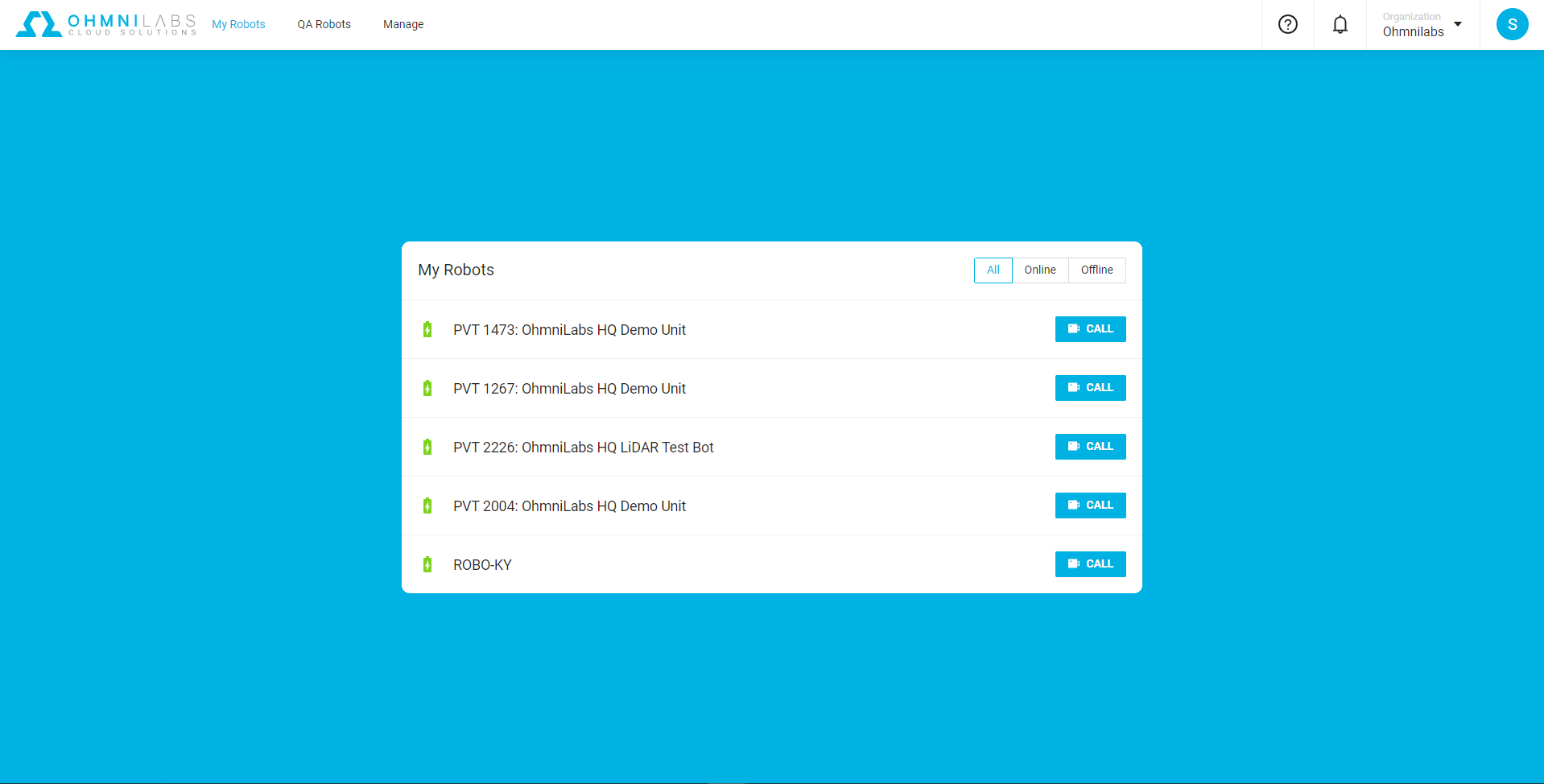Click battery icon next to PVT 1267
Screen dimensions: 1544x784
click(x=427, y=388)
